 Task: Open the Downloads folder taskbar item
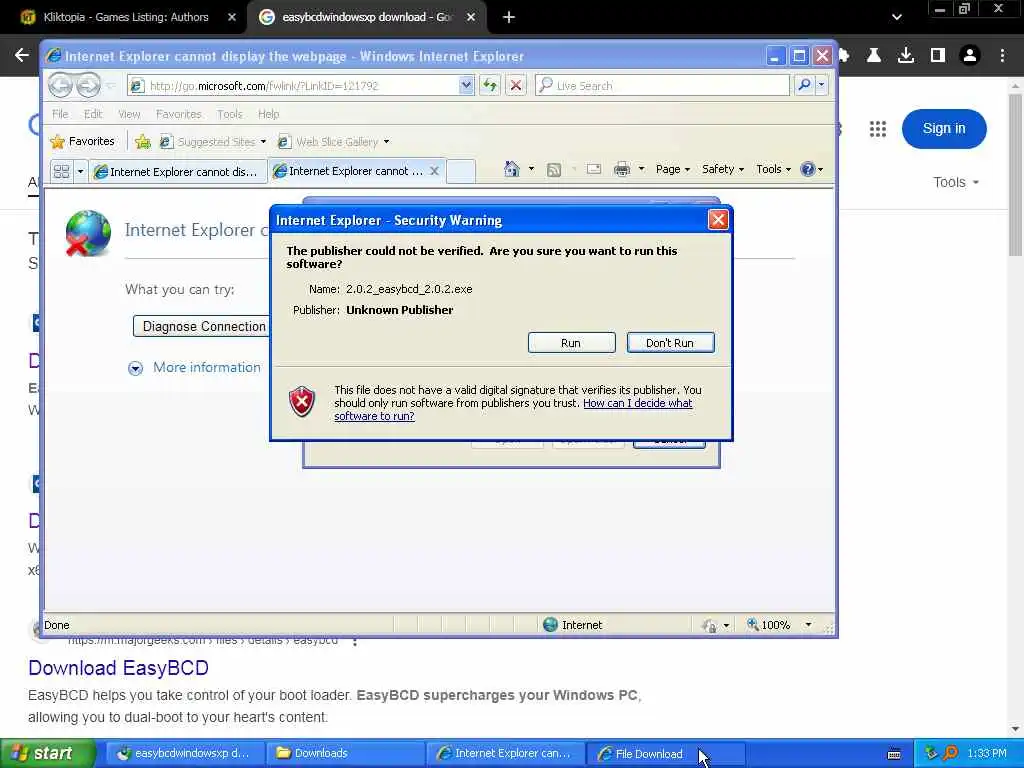click(x=345, y=753)
